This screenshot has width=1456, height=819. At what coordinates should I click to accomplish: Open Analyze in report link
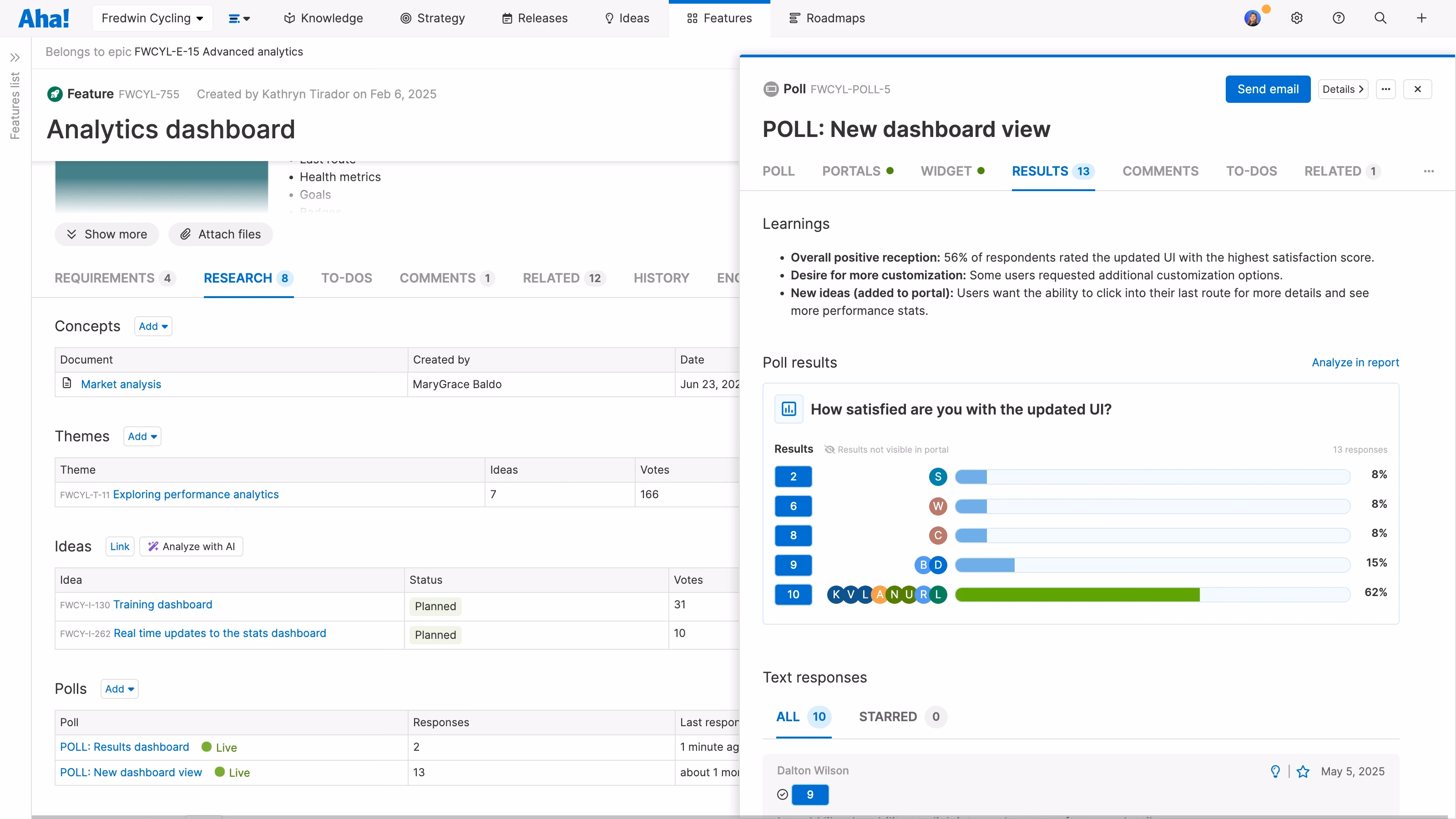[x=1355, y=362]
